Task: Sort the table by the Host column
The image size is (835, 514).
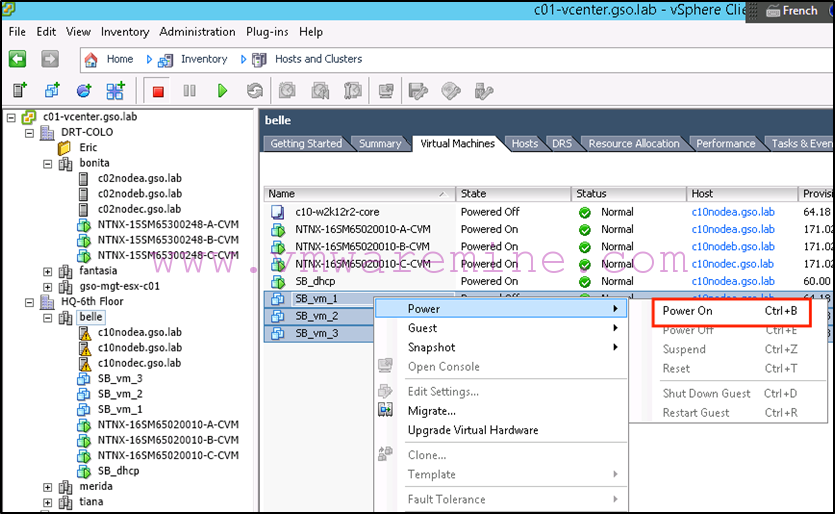Action: [x=742, y=194]
